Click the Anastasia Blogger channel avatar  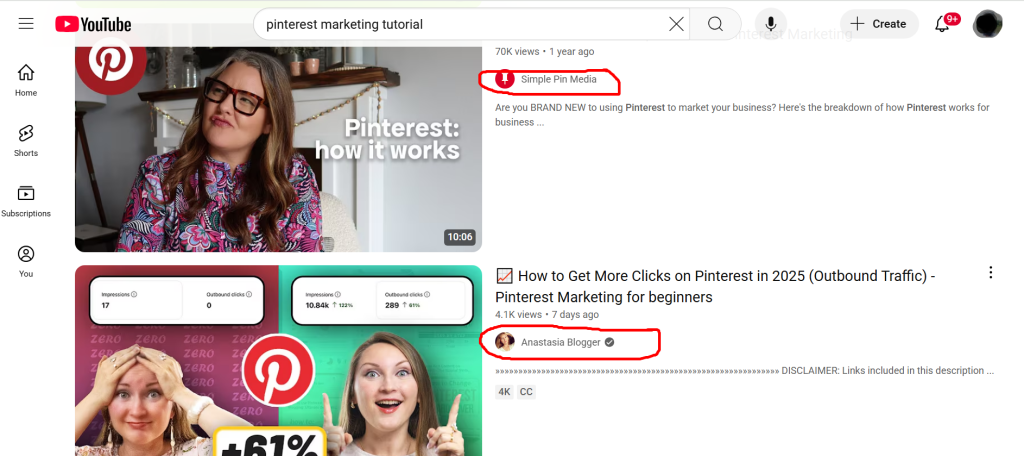pos(505,342)
